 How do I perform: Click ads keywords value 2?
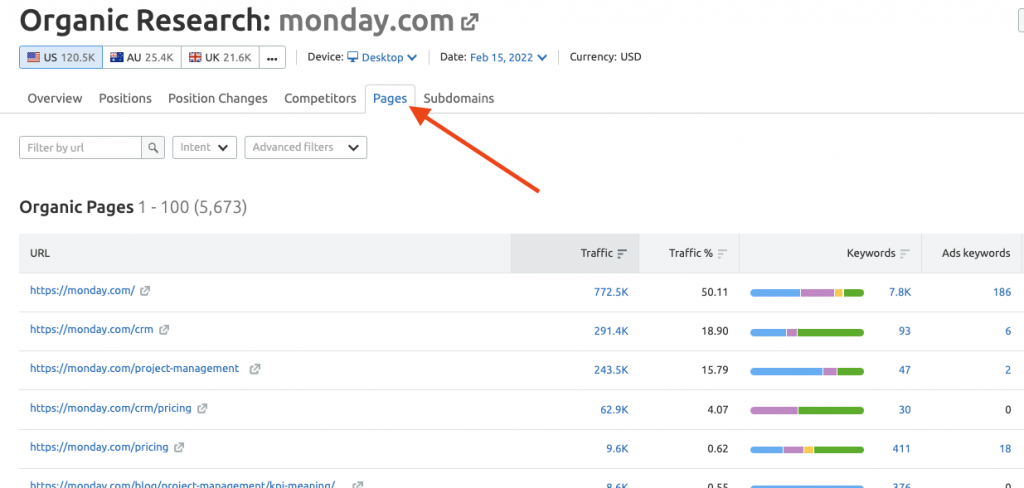pos(1008,370)
